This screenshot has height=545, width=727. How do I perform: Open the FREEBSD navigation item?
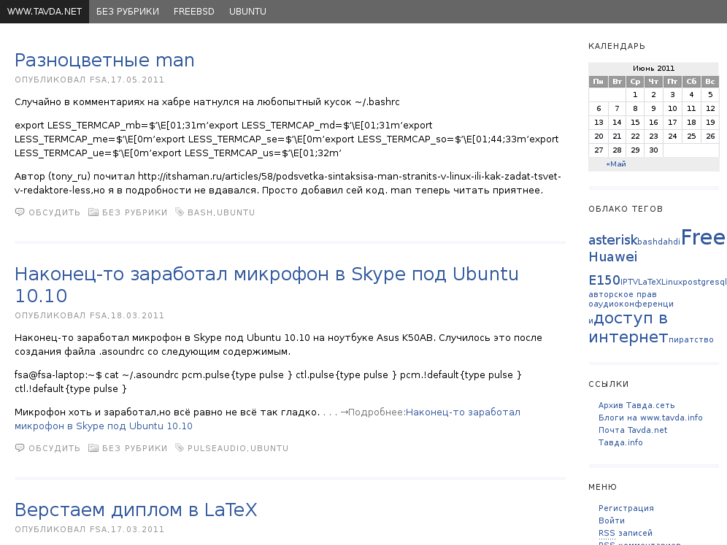coord(194,12)
